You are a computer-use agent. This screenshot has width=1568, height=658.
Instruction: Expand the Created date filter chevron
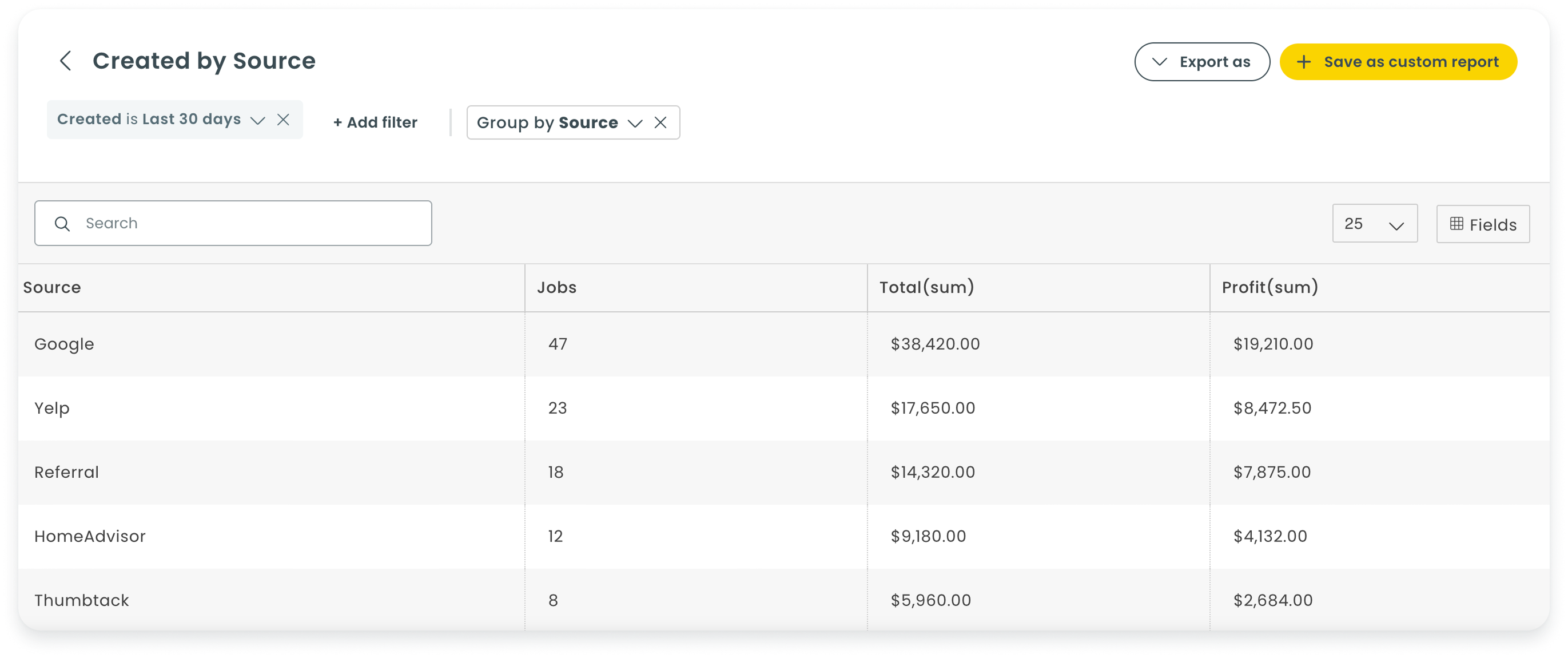[x=258, y=120]
